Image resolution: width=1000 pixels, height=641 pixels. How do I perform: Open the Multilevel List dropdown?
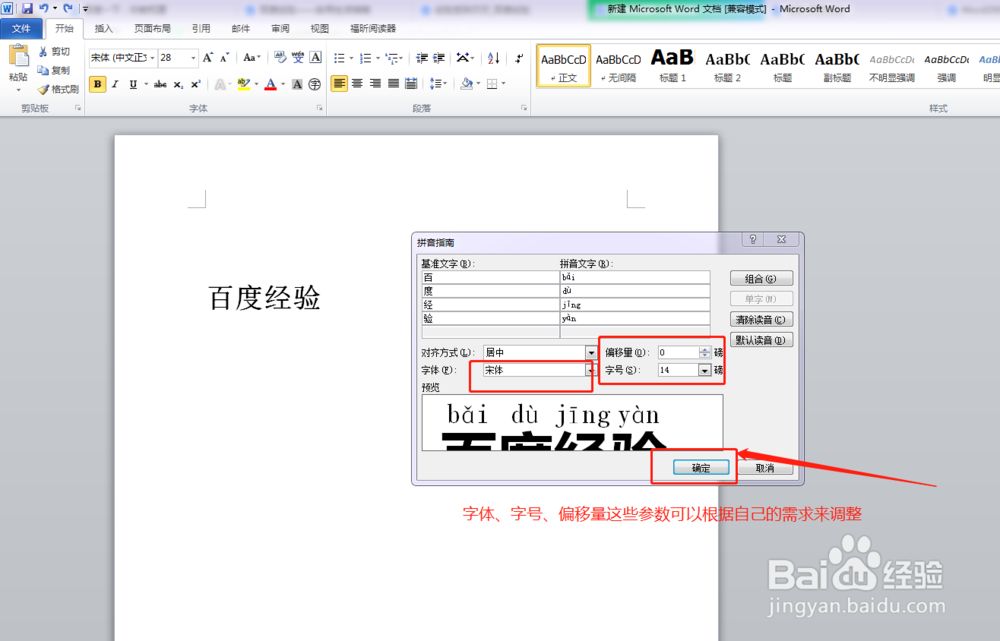point(394,58)
